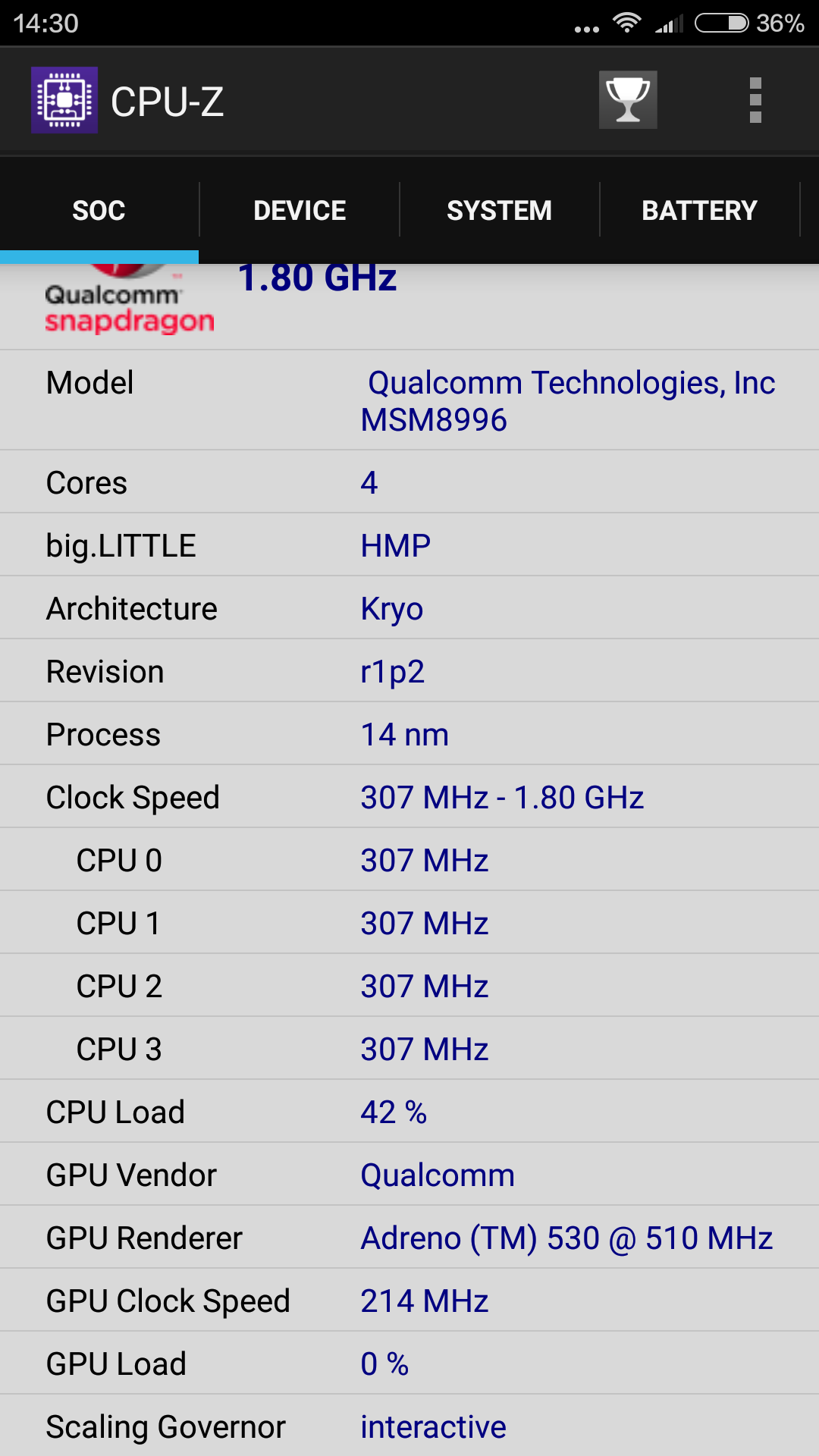Tap the Architecture Kryo row

409,608
